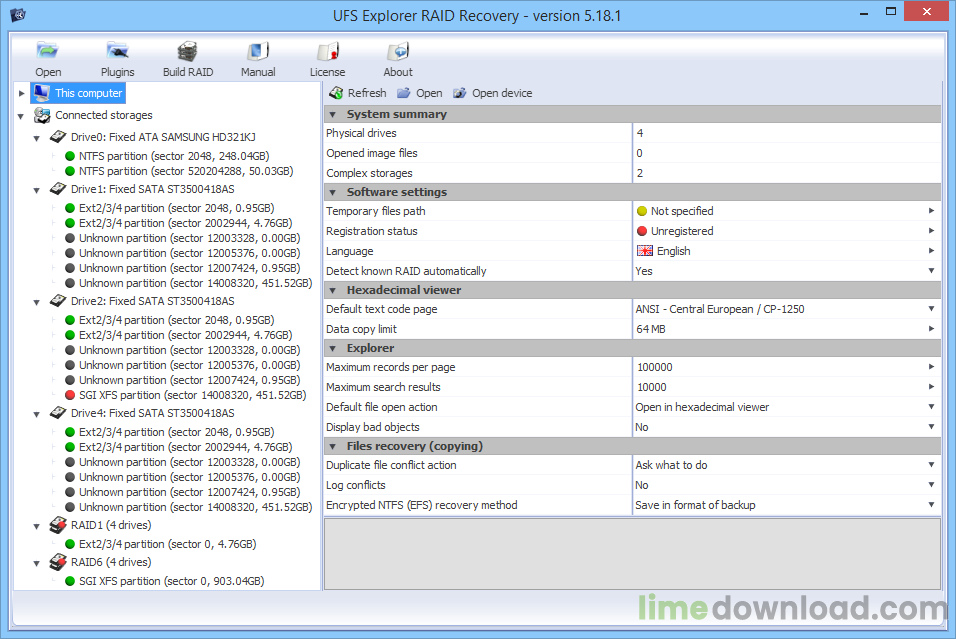
Task: Click the Open device icon
Action: click(x=460, y=93)
